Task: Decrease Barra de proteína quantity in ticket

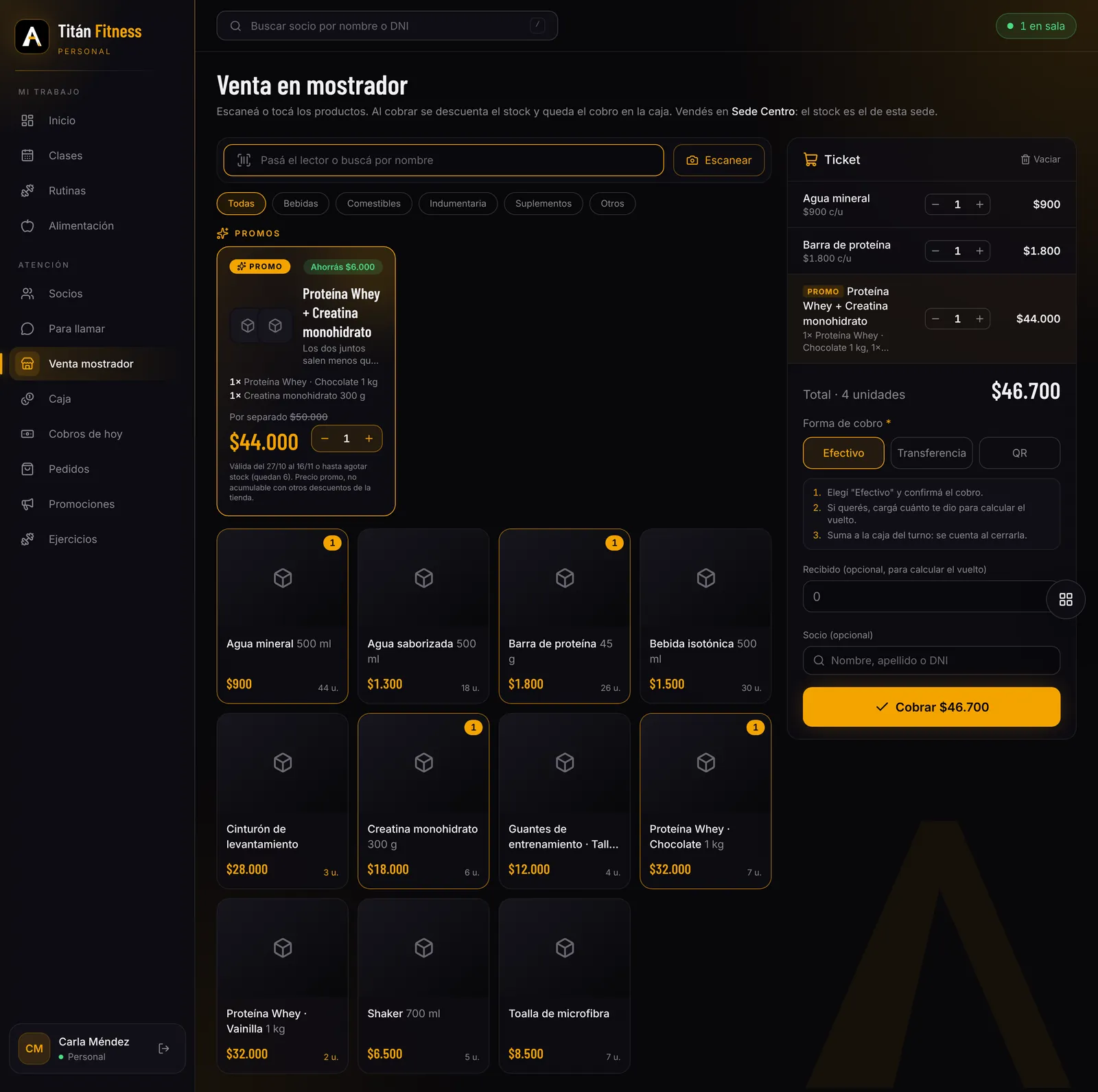Action: 935,251
